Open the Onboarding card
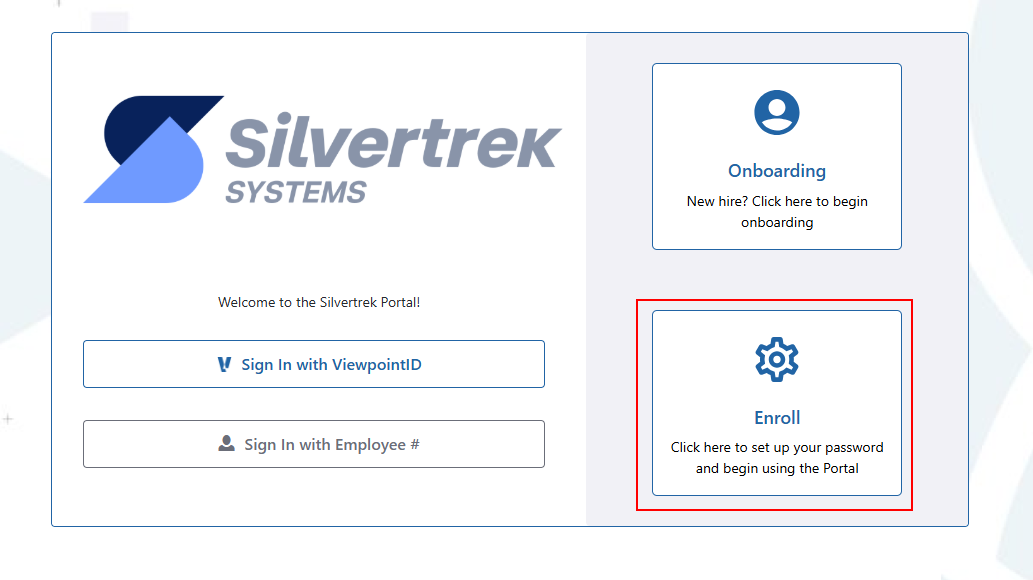This screenshot has width=1033, height=580. [x=777, y=156]
